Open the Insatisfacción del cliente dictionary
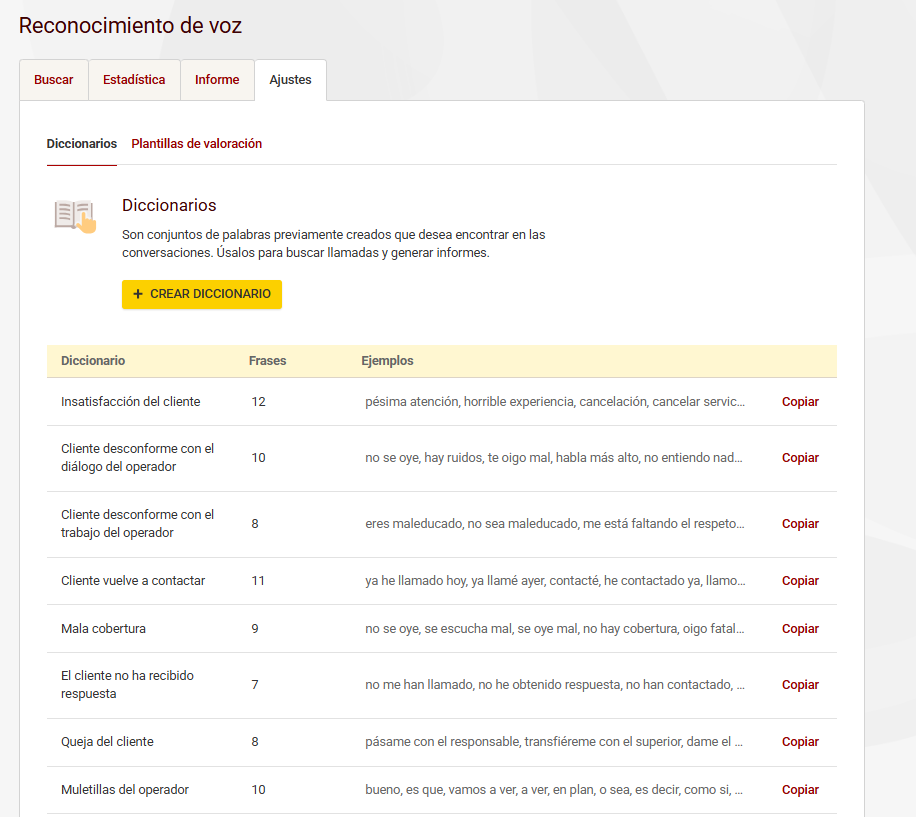916x817 pixels. 130,402
